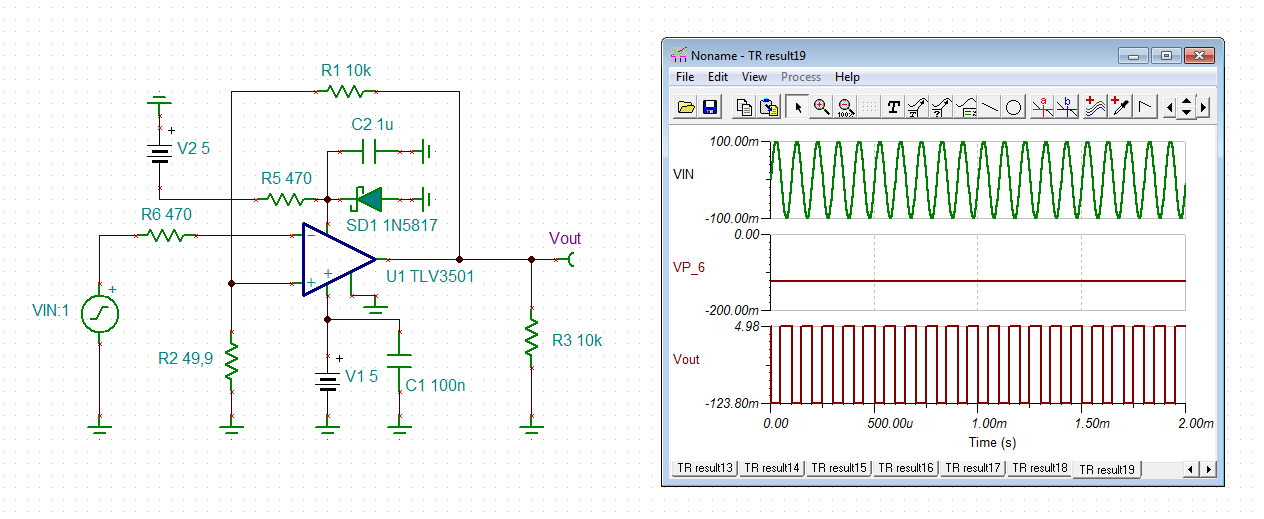Click the add curve icon
This screenshot has height=519, width=1264.
[x=1094, y=106]
